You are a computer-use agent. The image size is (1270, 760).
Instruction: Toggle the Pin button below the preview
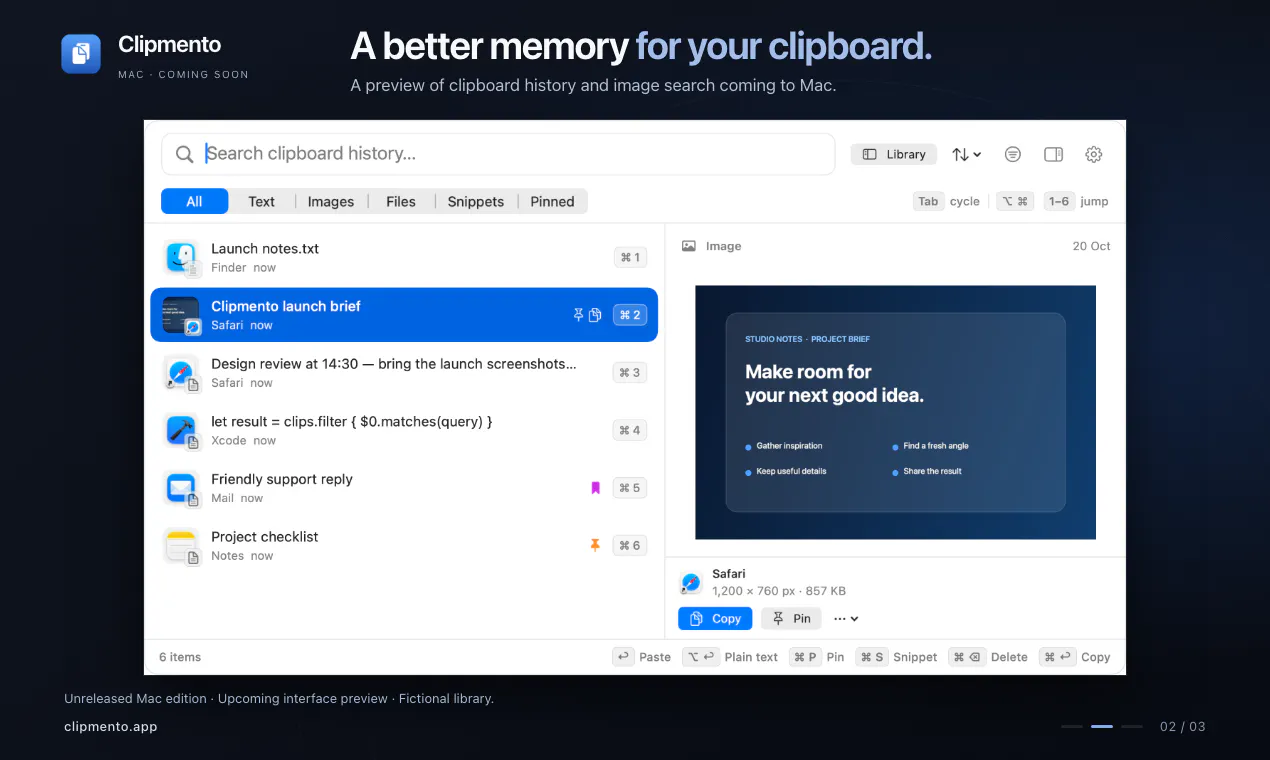click(x=791, y=619)
